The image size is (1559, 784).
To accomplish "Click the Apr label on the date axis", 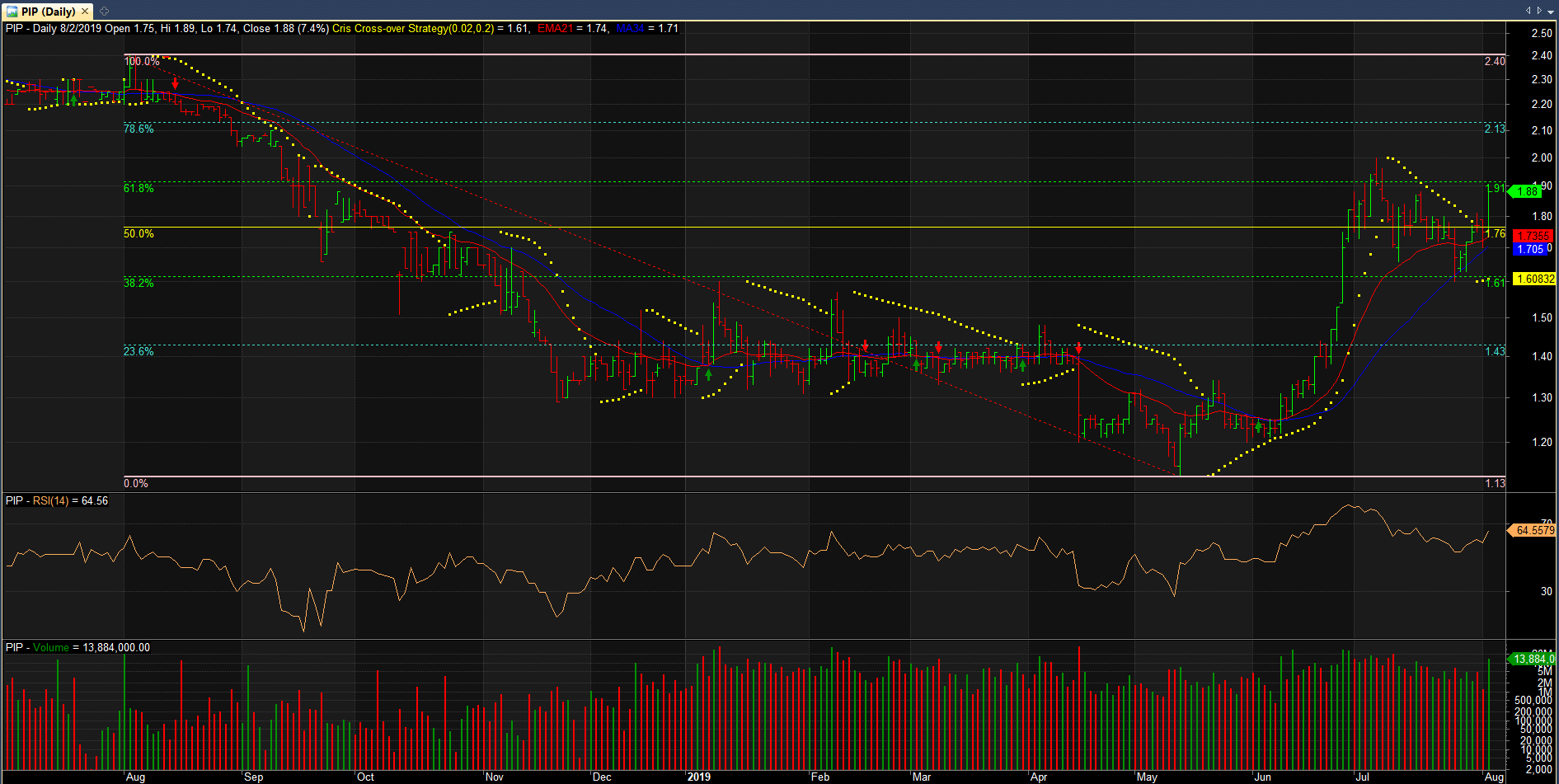I will click(x=1039, y=777).
